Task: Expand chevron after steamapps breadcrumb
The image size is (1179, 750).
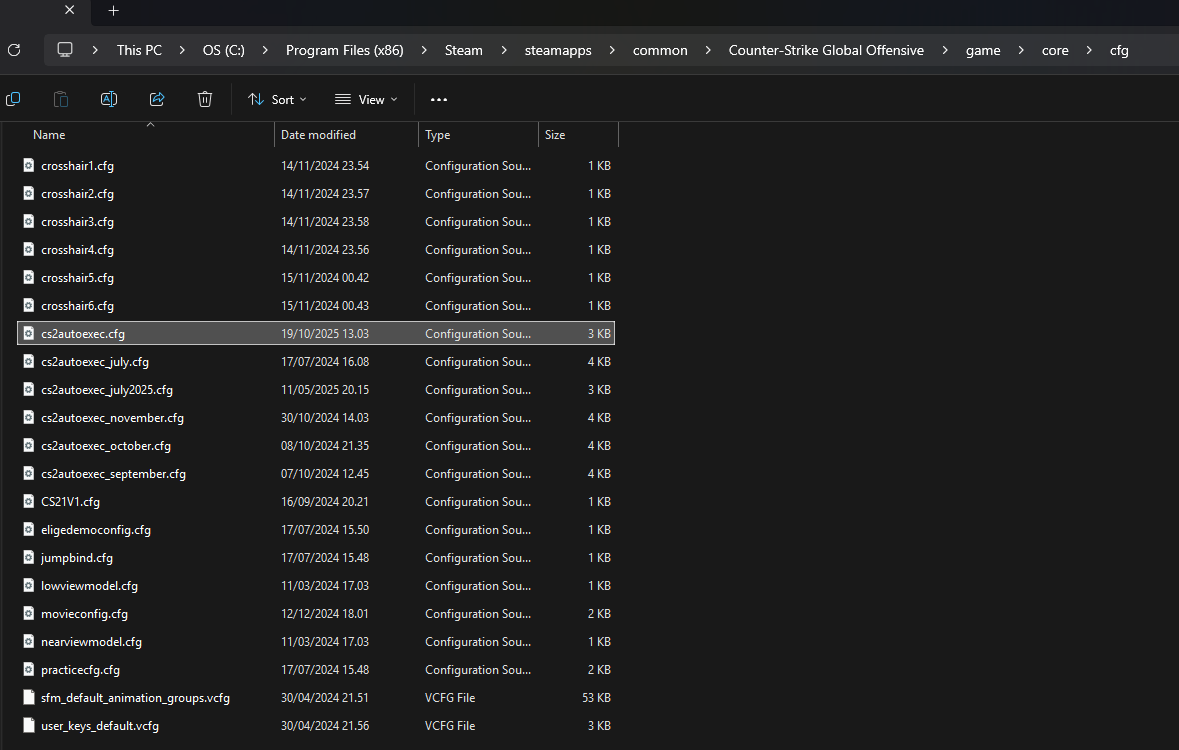Action: point(612,50)
